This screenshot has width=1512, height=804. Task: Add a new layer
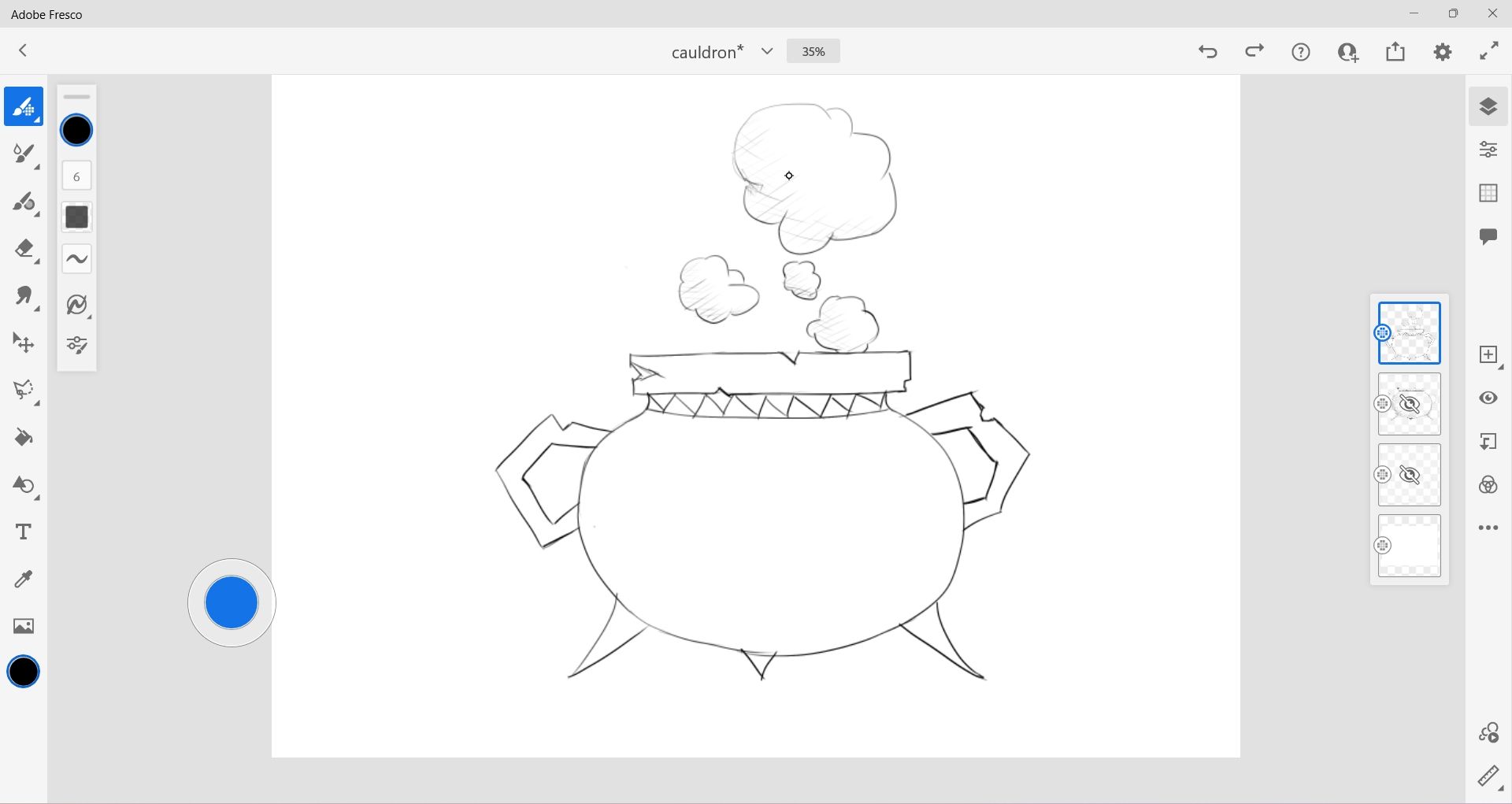point(1488,354)
